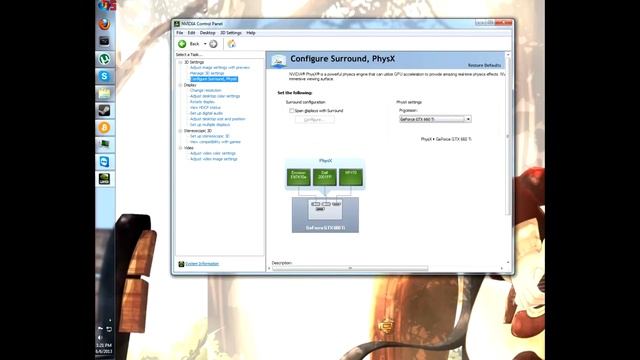Open the Steam taskbar icon

[104, 110]
